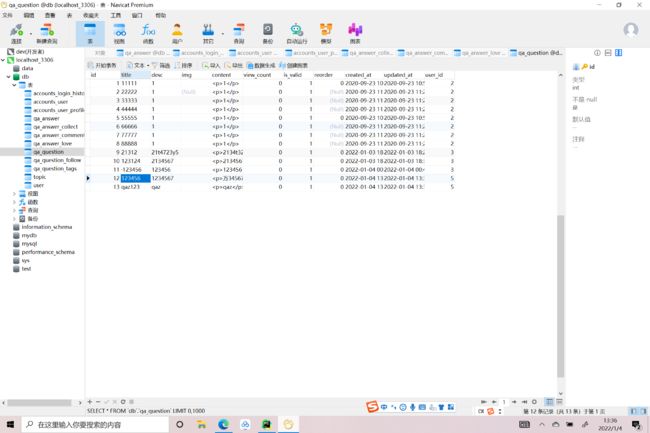Expand the Queries (查询) tree node
Image resolution: width=650 pixels, height=433 pixels.
click(x=14, y=210)
